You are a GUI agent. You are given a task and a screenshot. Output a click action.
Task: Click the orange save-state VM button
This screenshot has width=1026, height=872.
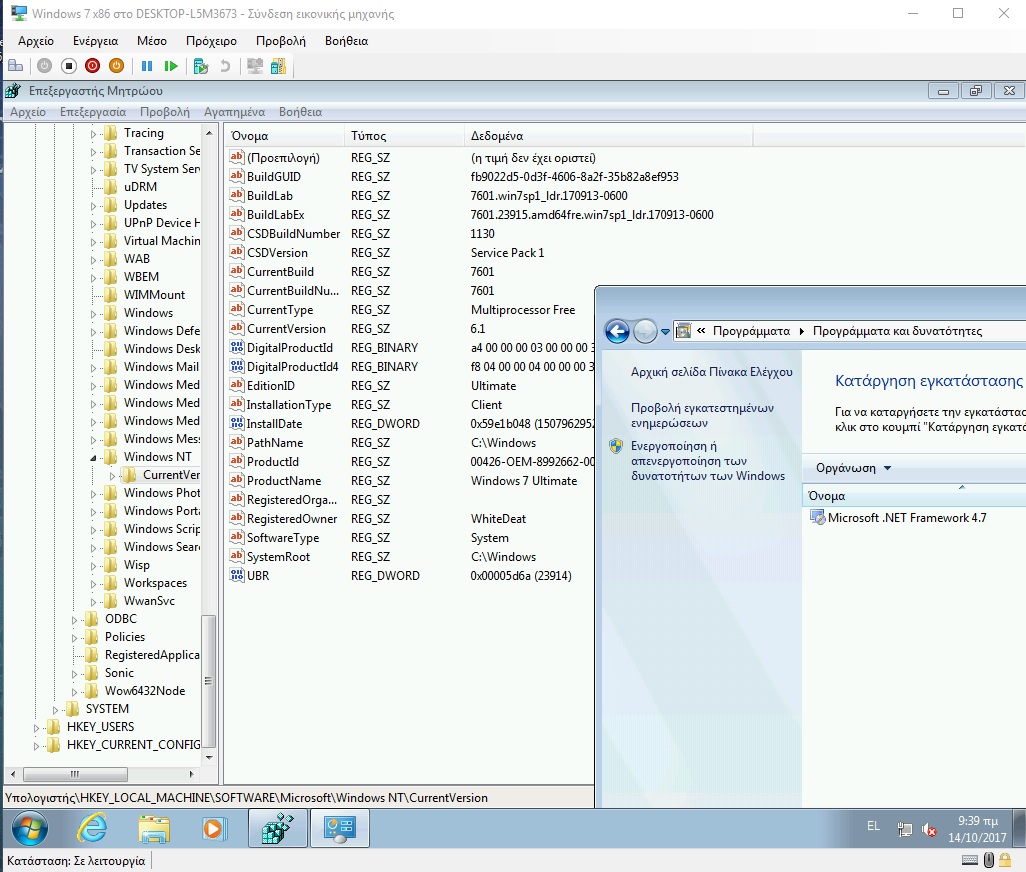(x=116, y=66)
